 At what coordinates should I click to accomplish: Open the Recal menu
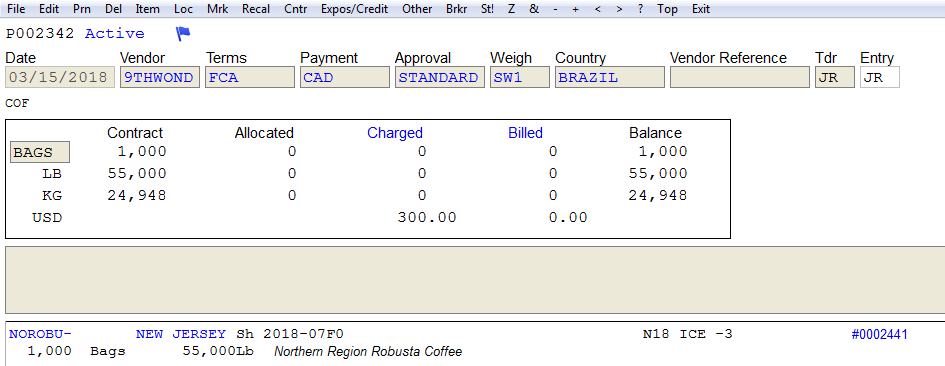coord(256,9)
